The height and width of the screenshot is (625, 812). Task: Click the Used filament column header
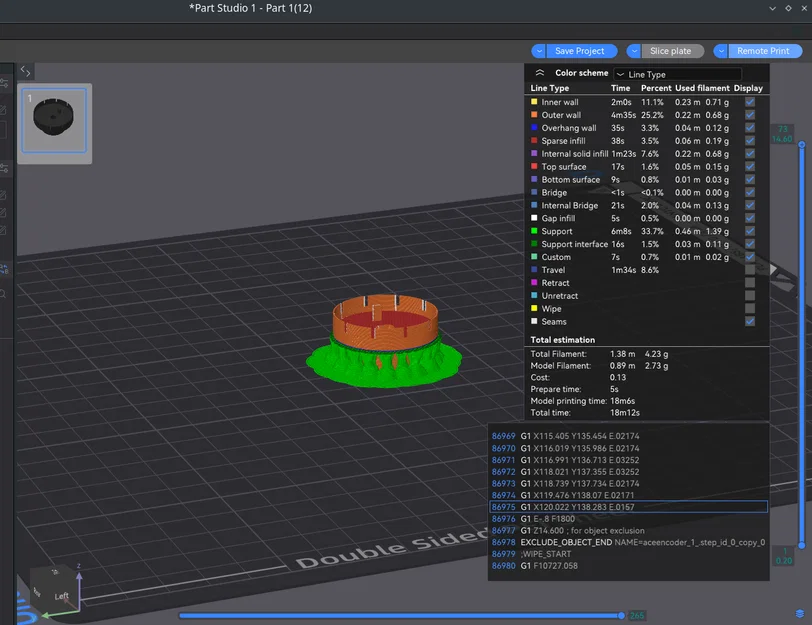click(702, 88)
